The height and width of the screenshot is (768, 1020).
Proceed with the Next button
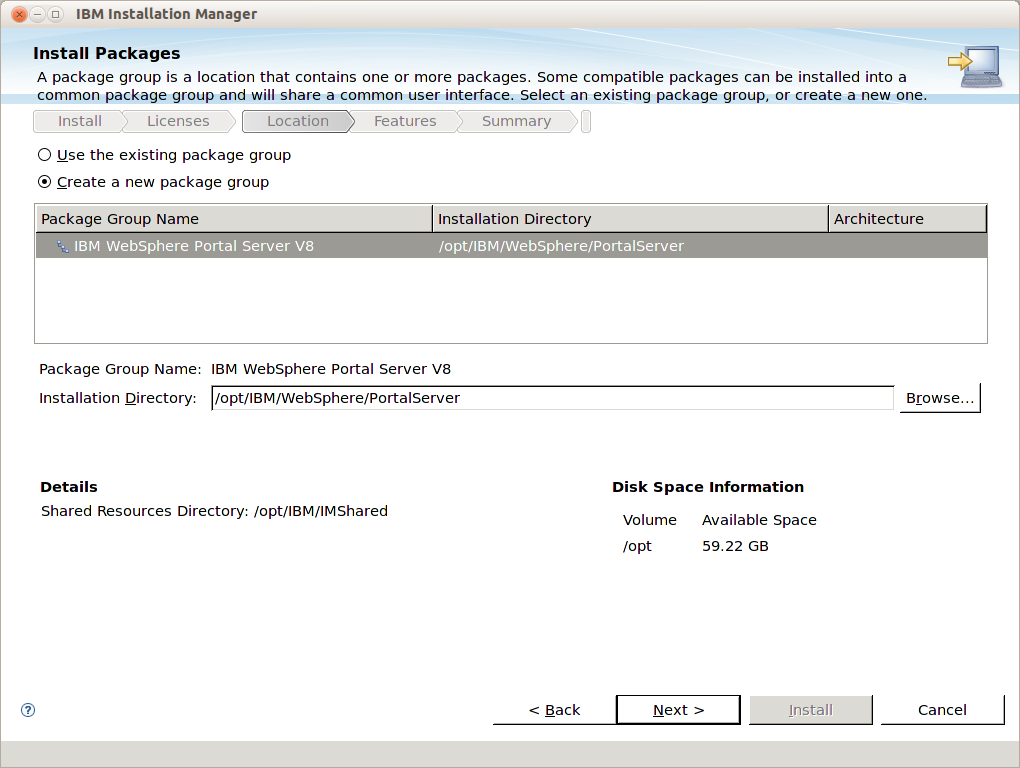point(678,710)
